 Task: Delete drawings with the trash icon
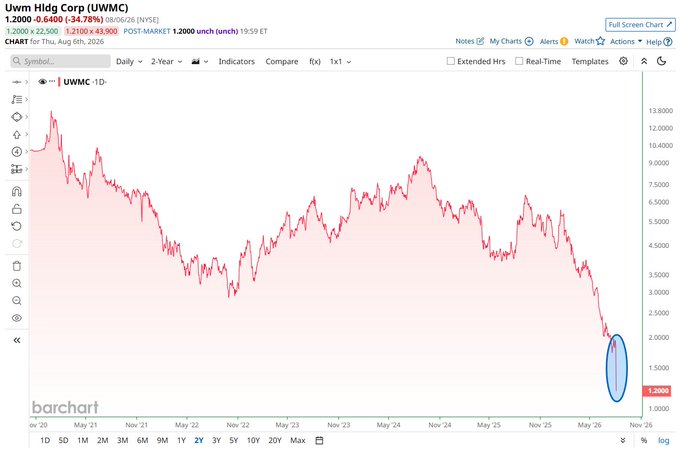tap(17, 266)
